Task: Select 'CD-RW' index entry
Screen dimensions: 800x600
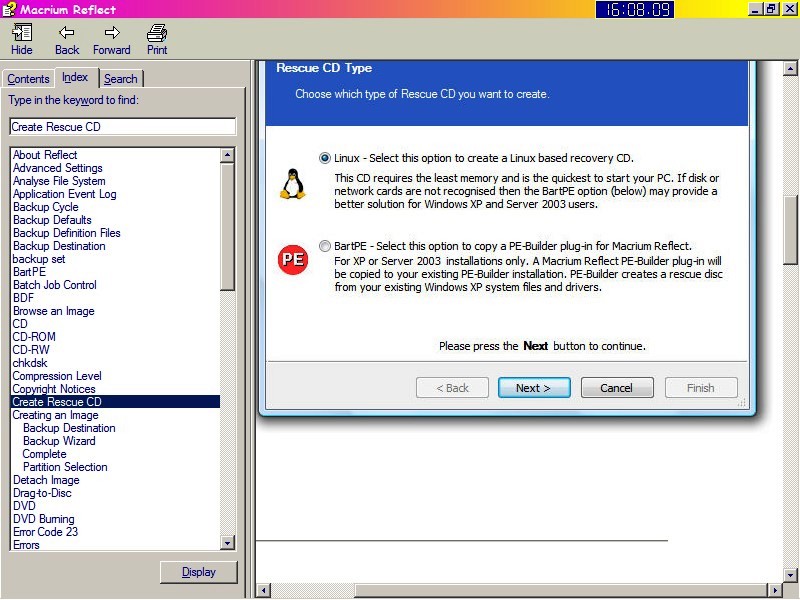Action: pos(31,349)
